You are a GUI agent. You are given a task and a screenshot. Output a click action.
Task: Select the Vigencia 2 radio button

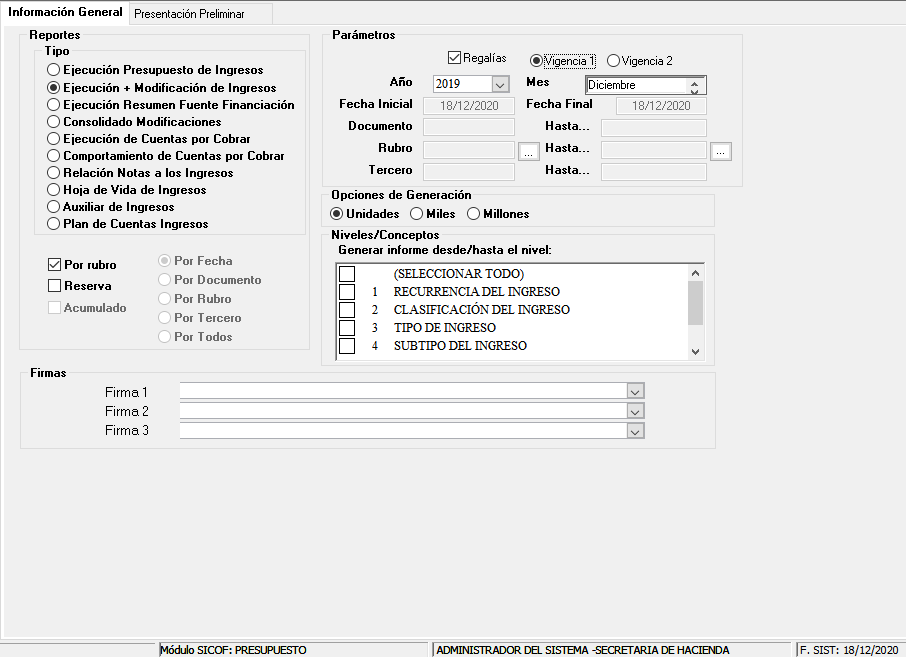[614, 61]
